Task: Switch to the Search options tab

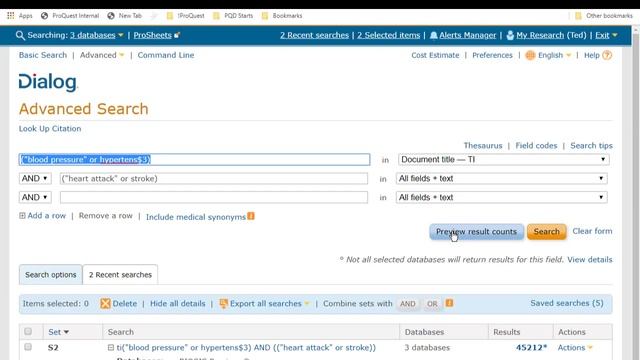Action: coord(51,275)
